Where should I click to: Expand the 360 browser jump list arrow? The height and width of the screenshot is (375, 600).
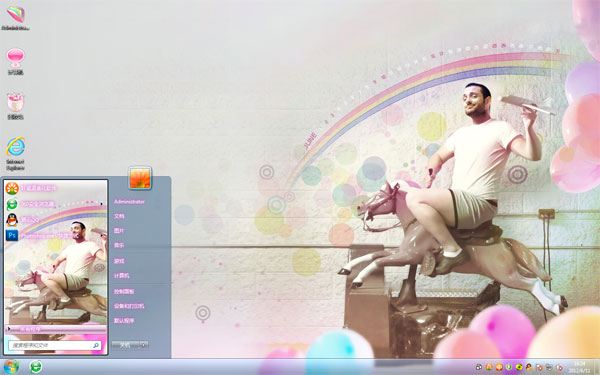102,204
